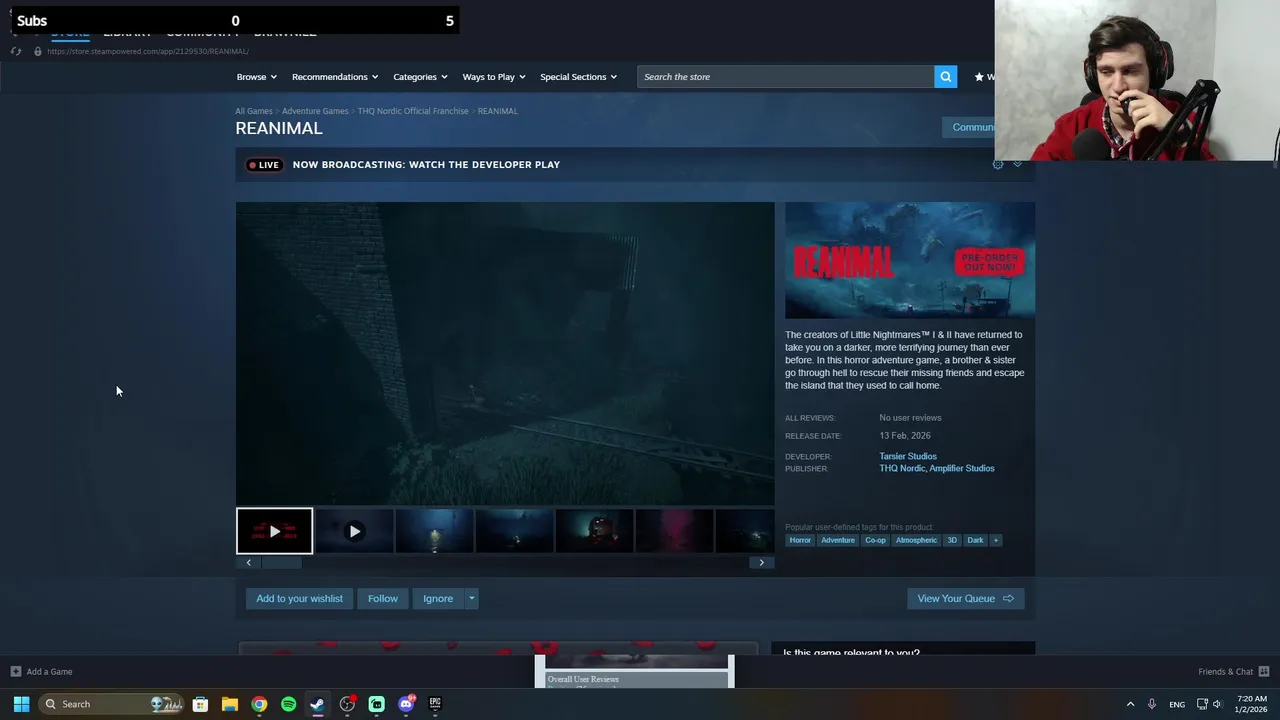Click the main trailer video player
The width and height of the screenshot is (1280, 720).
pyautogui.click(x=505, y=354)
